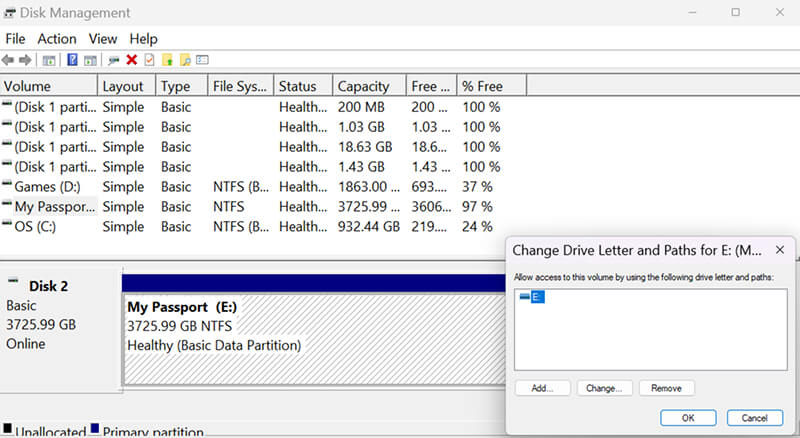This screenshot has height=438, width=800.
Task: Click the drive icon beside My Passport row
Action: point(7,203)
